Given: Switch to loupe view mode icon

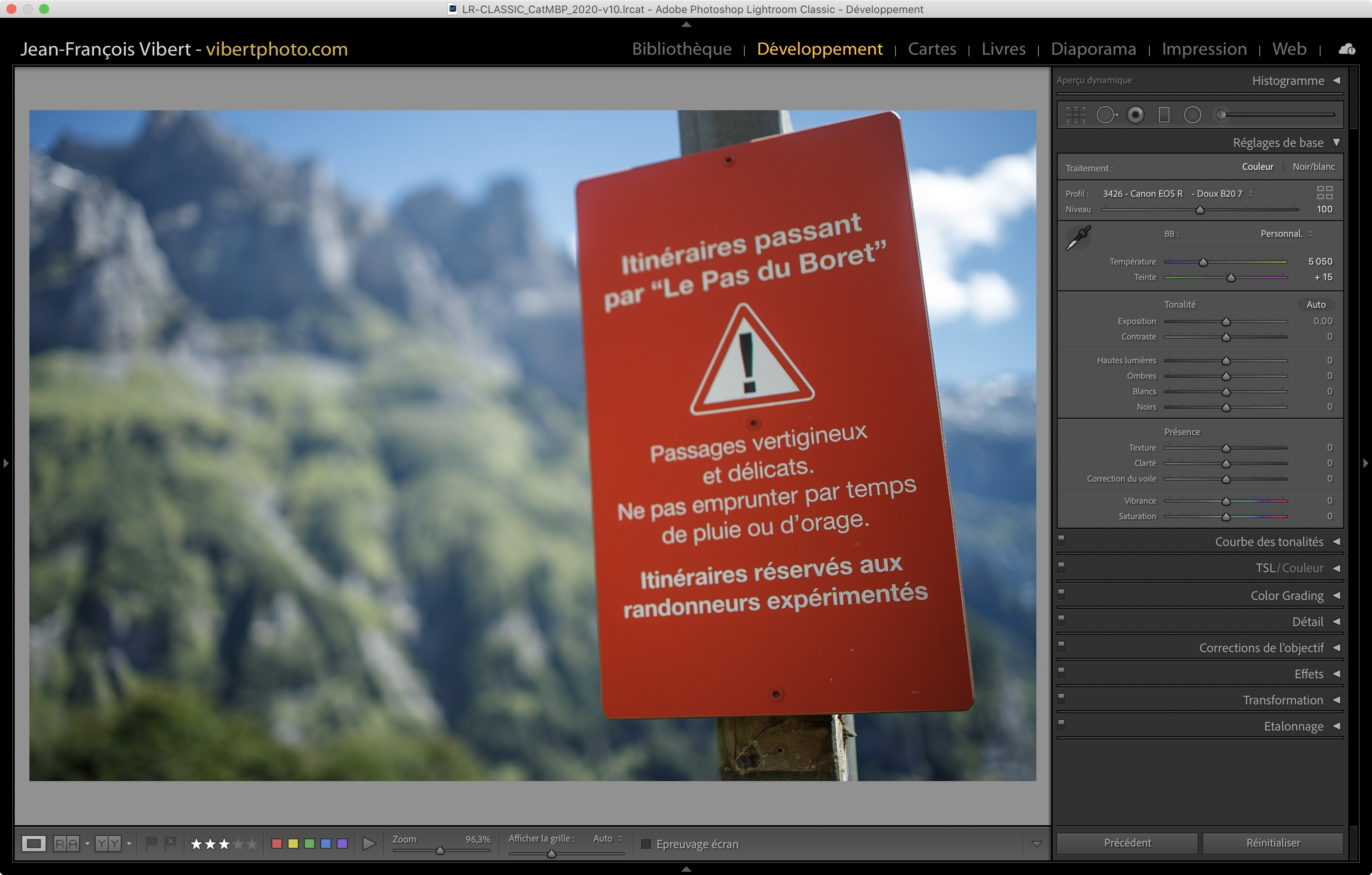Looking at the screenshot, I should click(x=33, y=843).
